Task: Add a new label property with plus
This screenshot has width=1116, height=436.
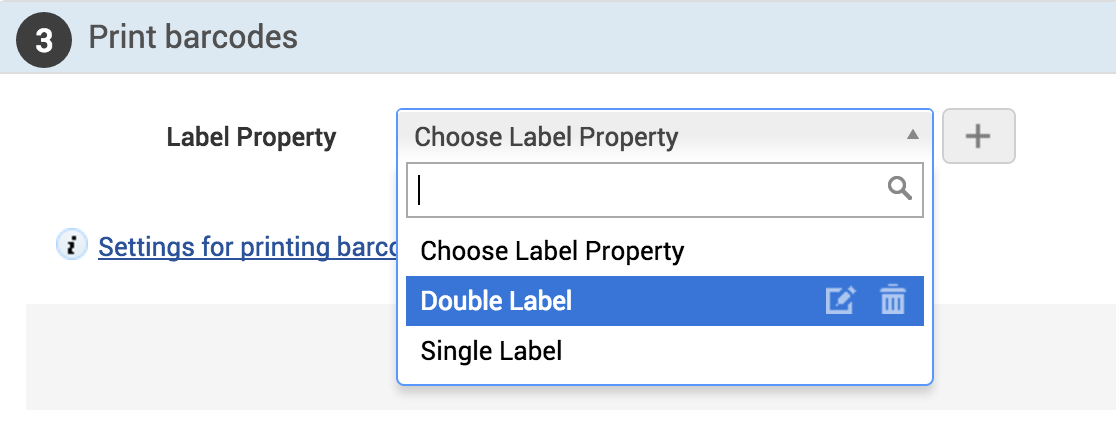Action: 978,136
